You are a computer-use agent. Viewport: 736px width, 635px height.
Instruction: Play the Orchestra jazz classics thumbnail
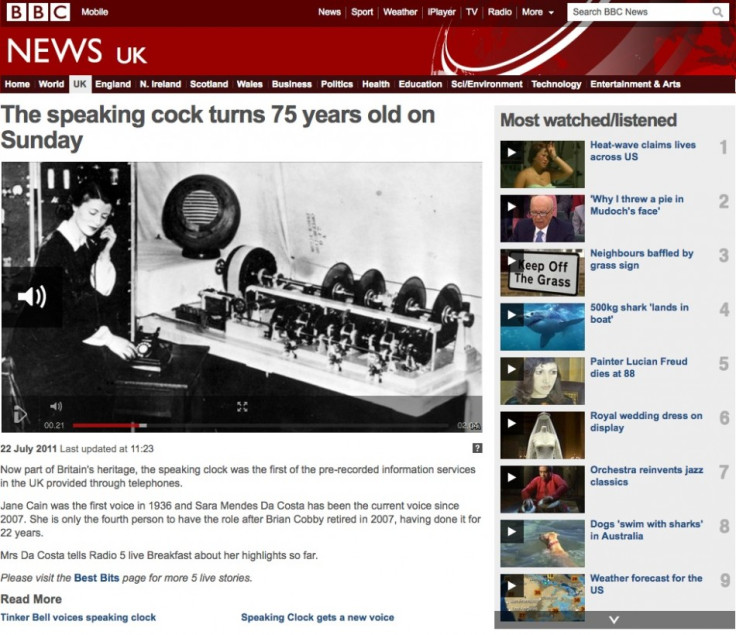[542, 489]
